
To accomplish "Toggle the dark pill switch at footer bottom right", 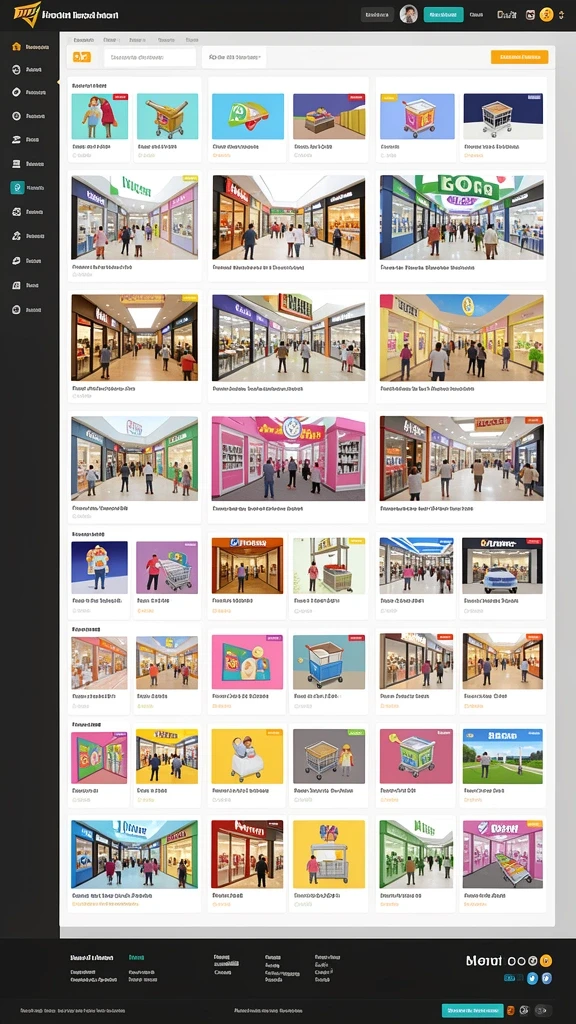I will [x=544, y=1010].
